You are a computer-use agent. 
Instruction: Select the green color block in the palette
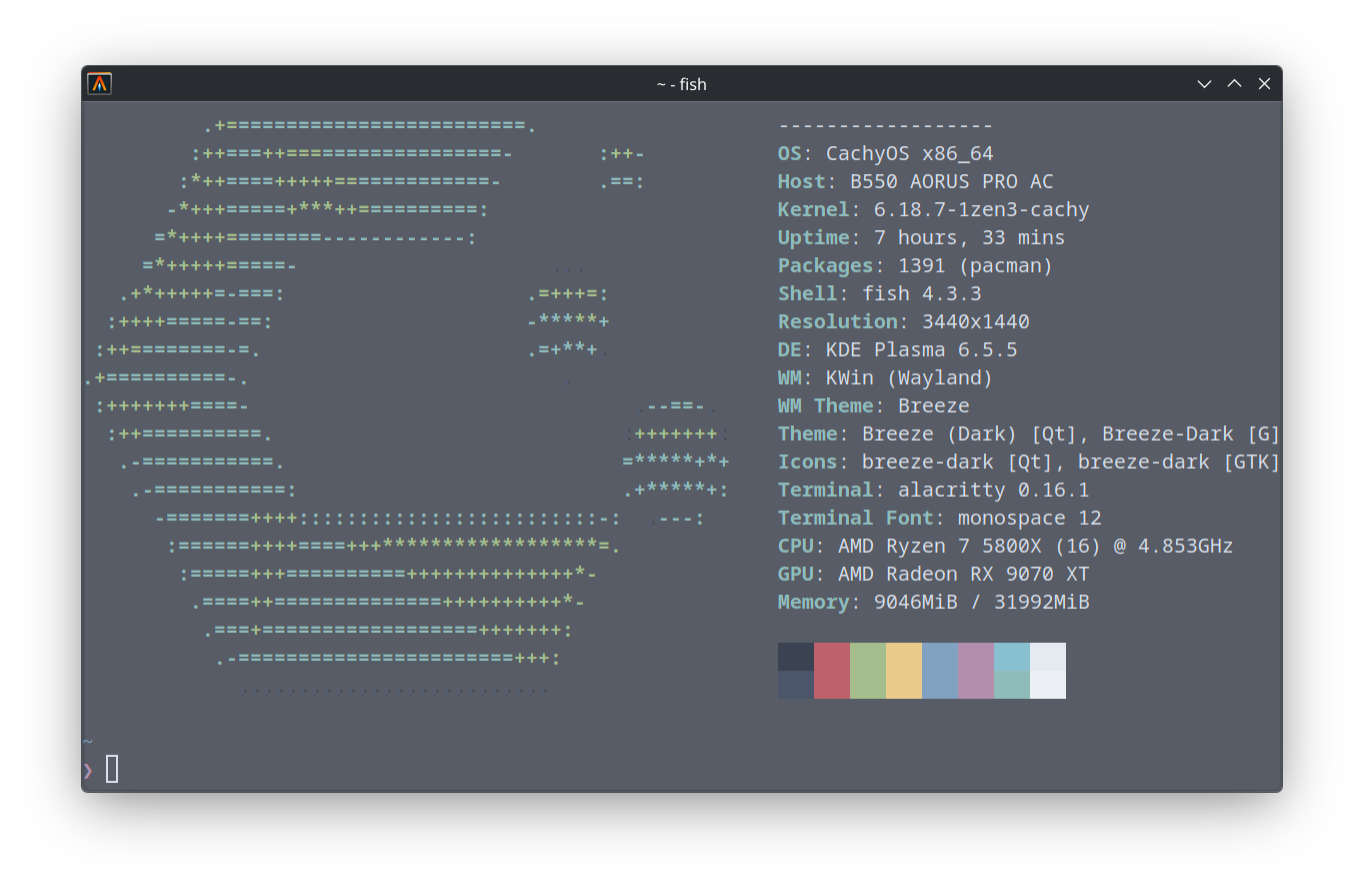pyautogui.click(x=868, y=670)
